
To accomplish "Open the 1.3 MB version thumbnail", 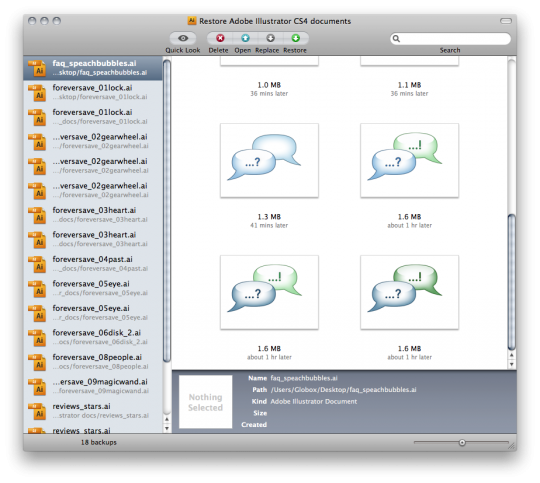I will 269,161.
